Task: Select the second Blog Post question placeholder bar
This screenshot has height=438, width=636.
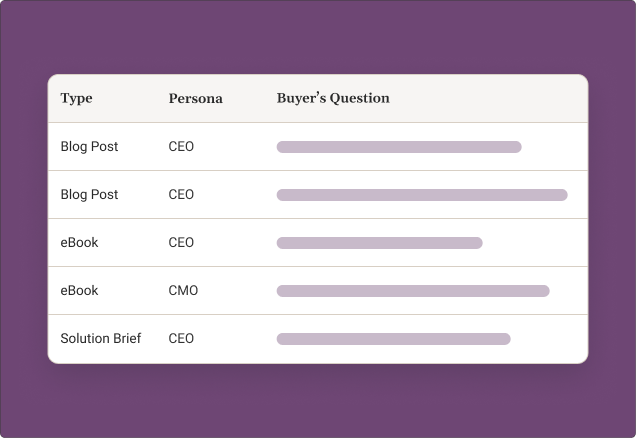Action: (x=422, y=195)
